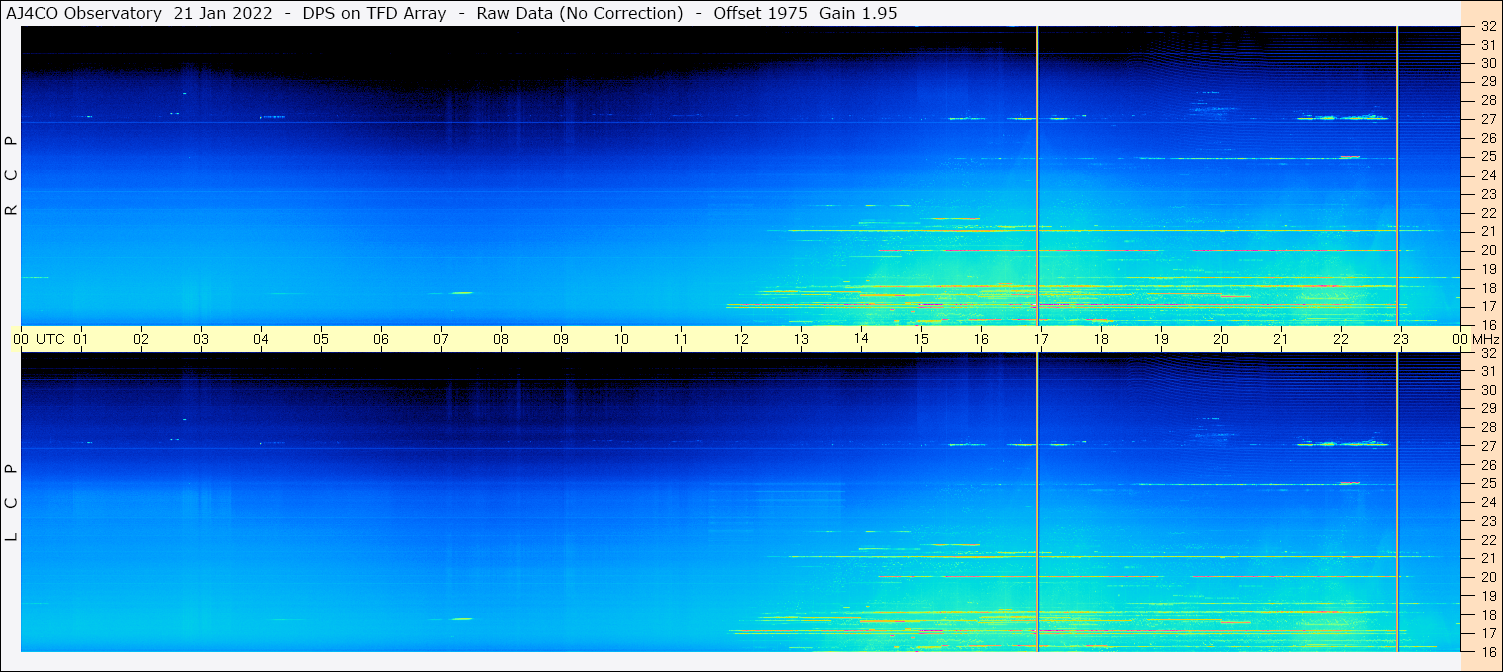Select hour "04" on the UTC time axis
The image size is (1503, 672).
click(x=261, y=339)
